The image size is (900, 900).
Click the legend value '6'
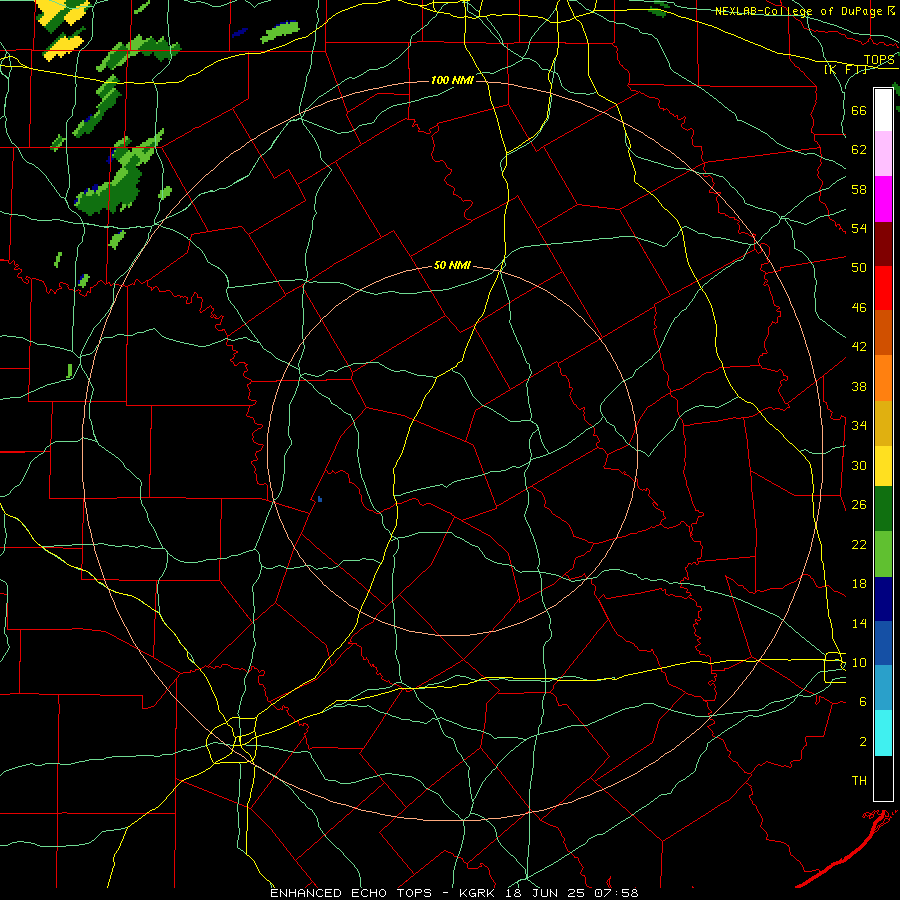(863, 702)
